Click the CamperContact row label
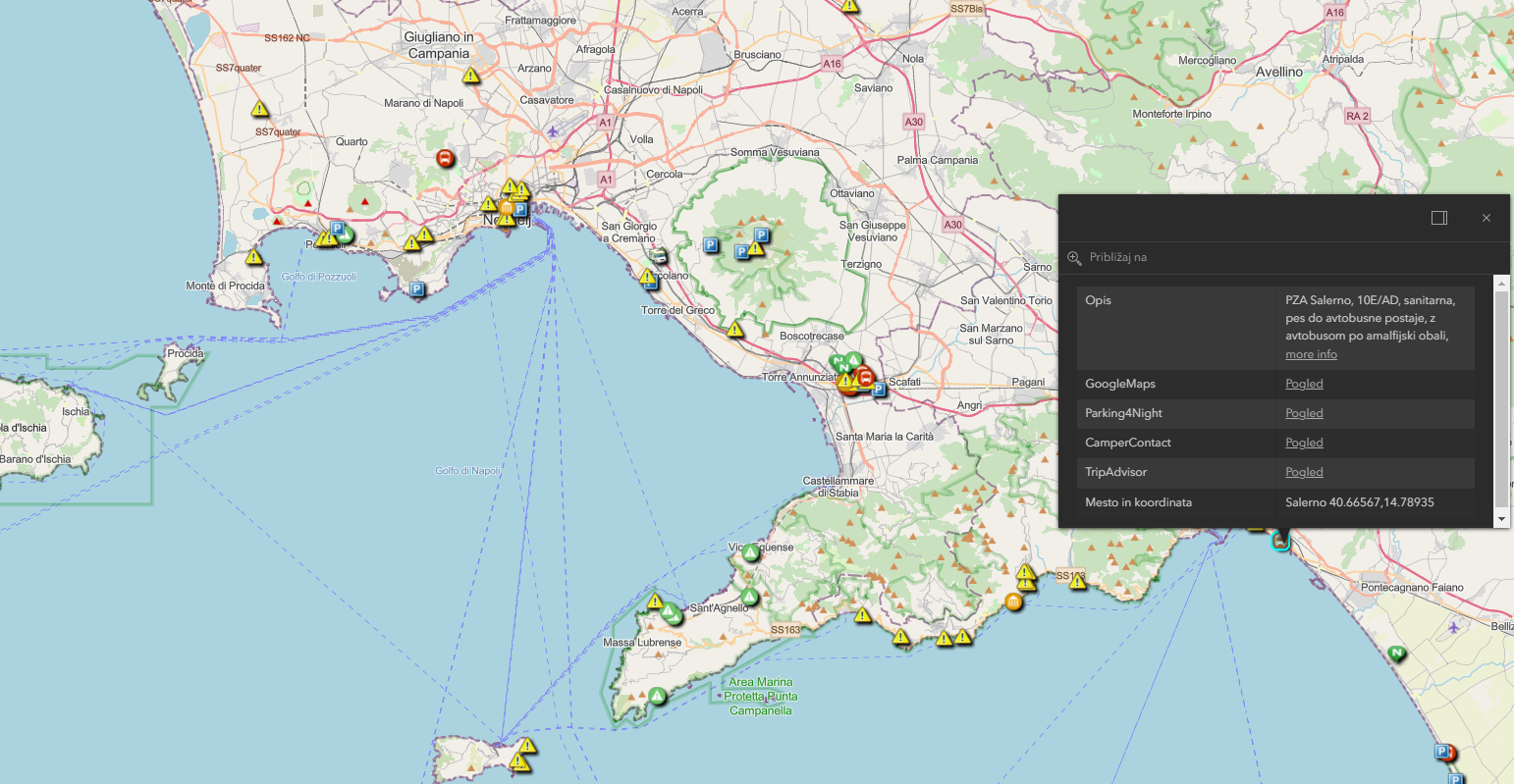The image size is (1514, 784). [x=1127, y=443]
